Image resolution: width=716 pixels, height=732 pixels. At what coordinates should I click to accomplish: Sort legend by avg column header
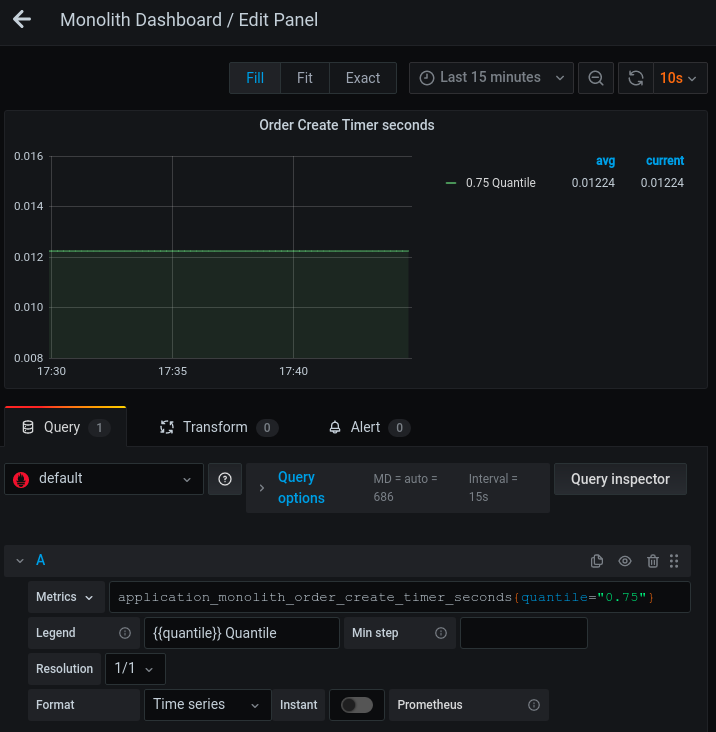coord(605,161)
